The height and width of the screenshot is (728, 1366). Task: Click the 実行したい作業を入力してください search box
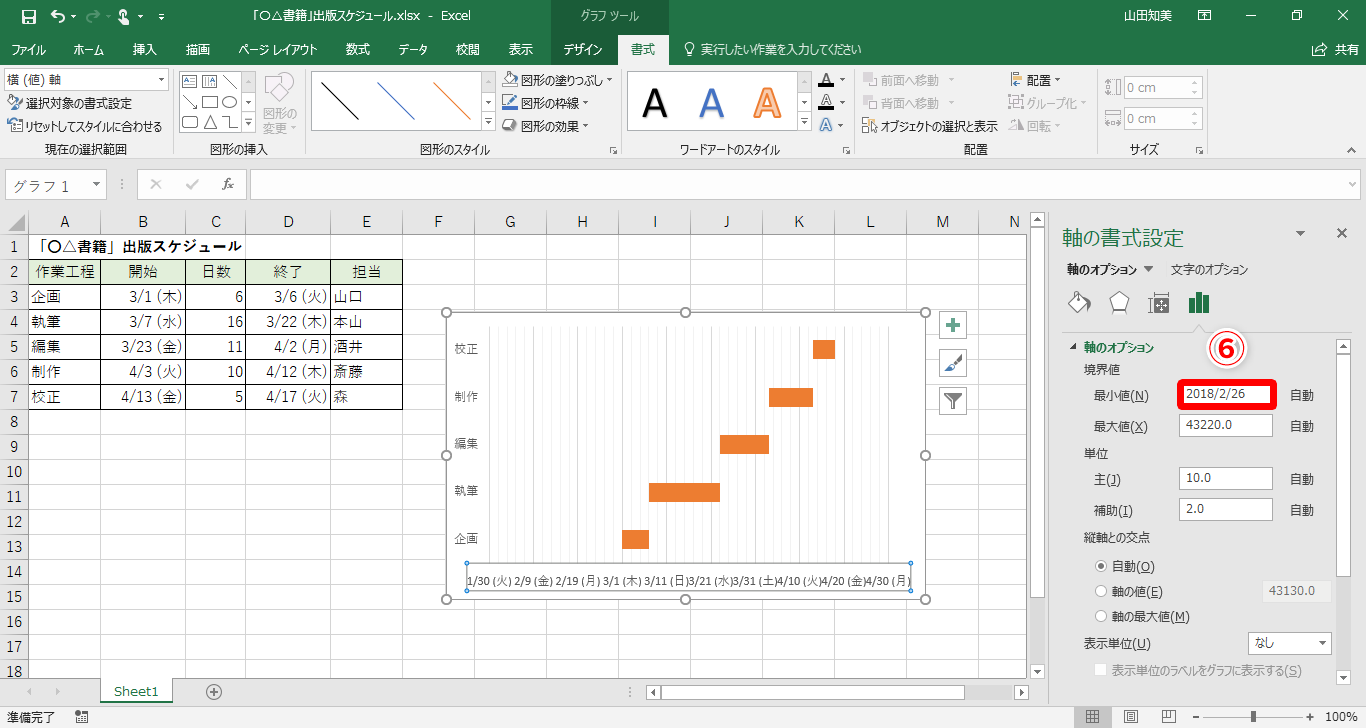click(771, 49)
